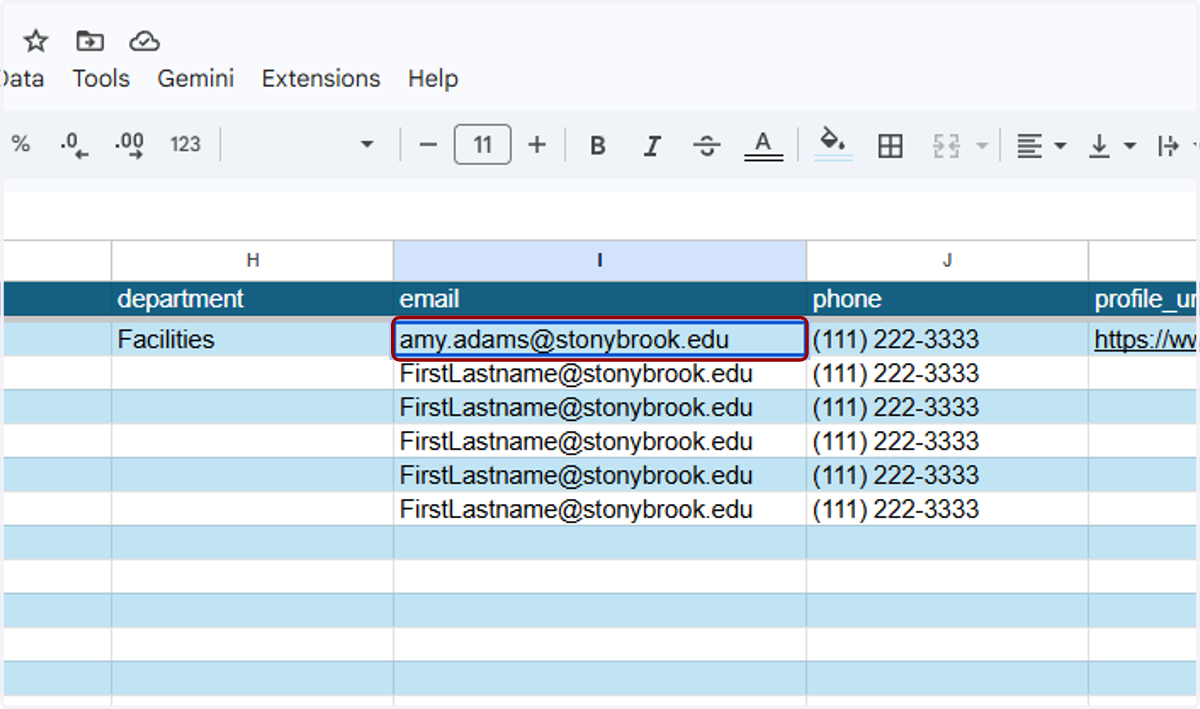Open the vertical align dropdown
1200x709 pixels.
pos(1112,146)
